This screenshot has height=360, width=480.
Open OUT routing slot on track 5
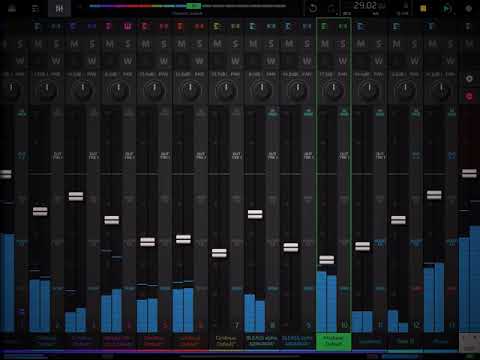point(165,156)
